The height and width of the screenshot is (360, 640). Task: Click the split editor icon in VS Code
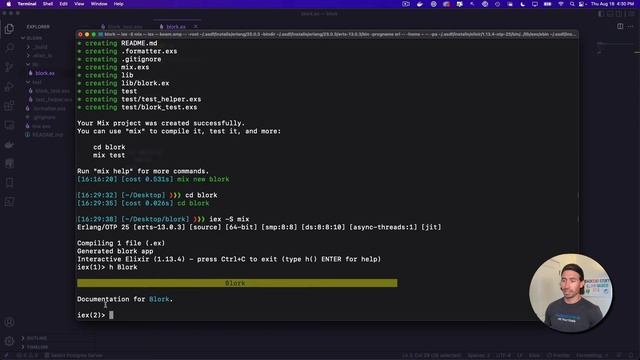620,27
